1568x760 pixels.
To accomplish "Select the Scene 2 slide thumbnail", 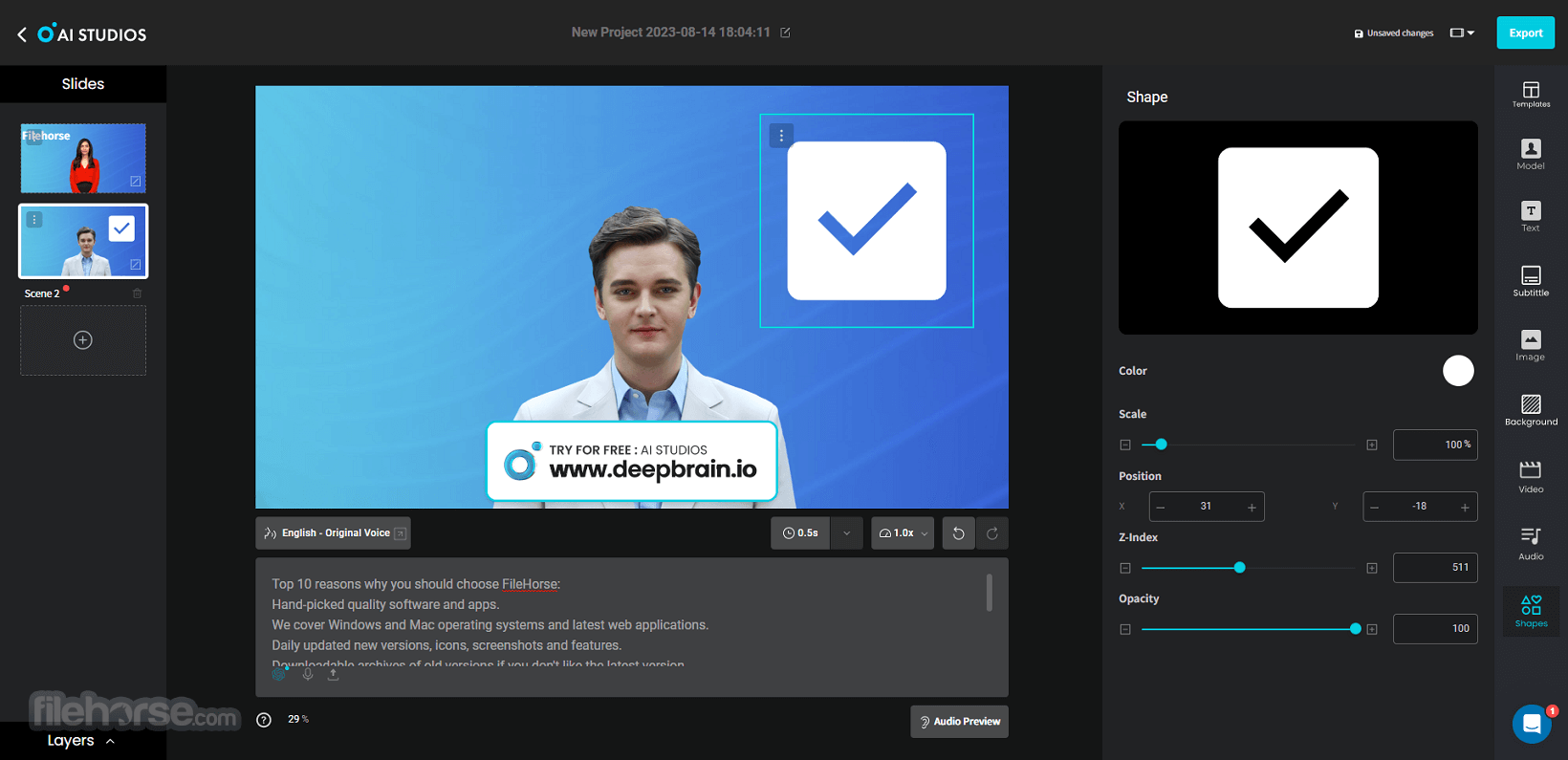I will (x=83, y=241).
